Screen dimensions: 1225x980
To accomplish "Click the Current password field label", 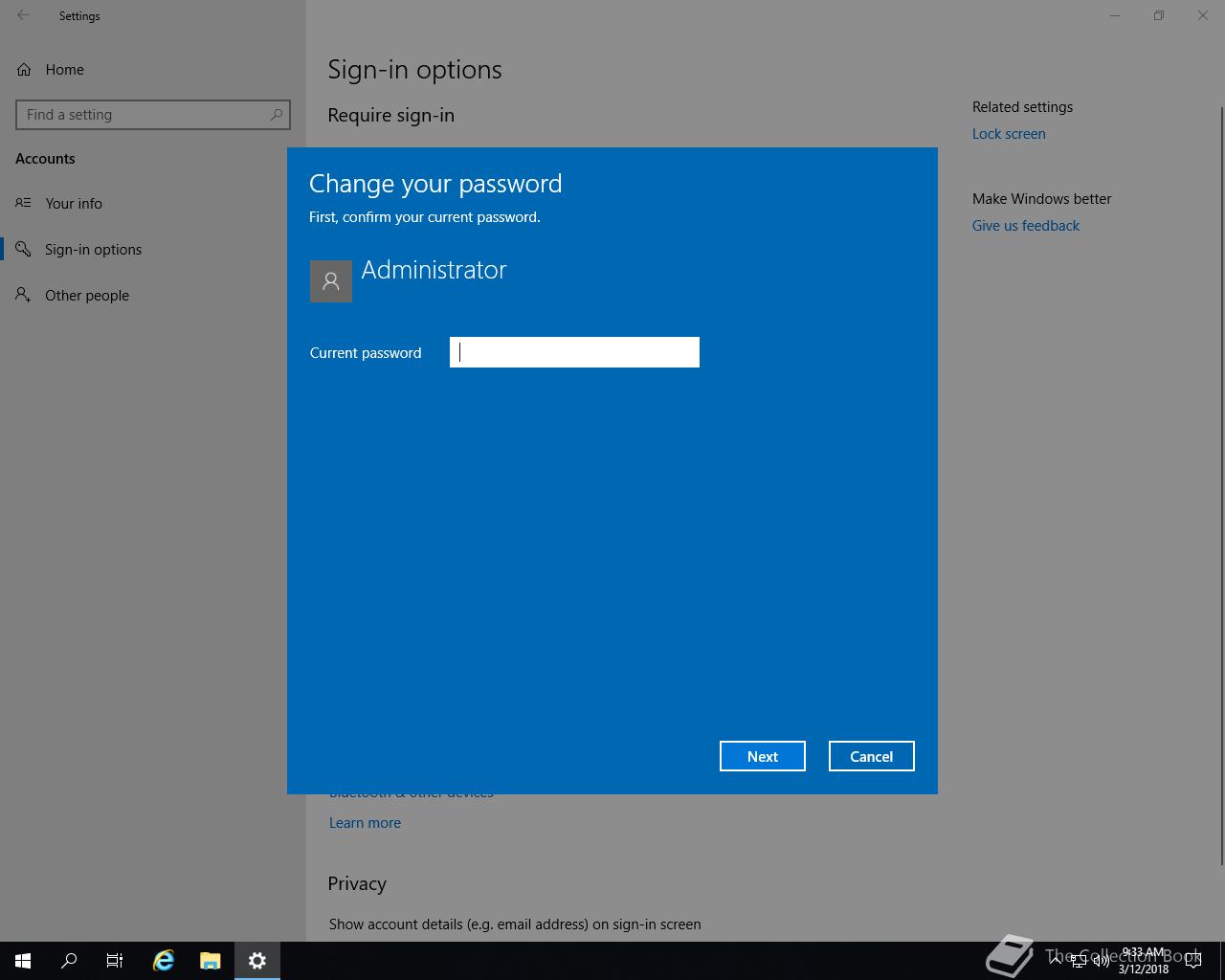I will [x=366, y=353].
